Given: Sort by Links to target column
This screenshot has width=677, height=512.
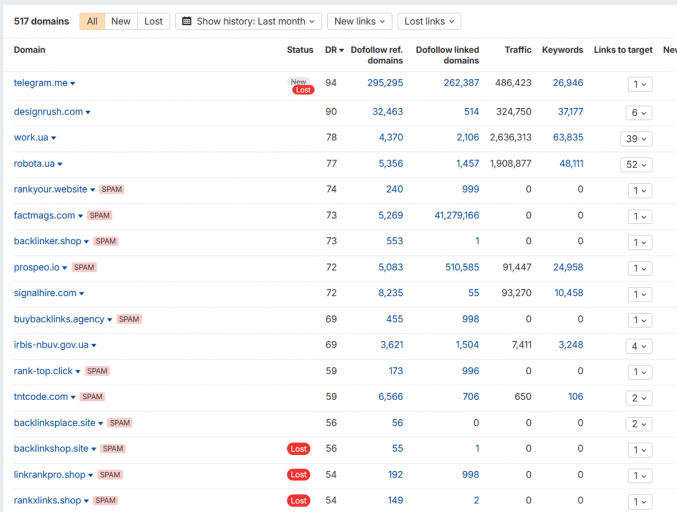Looking at the screenshot, I should [623, 50].
